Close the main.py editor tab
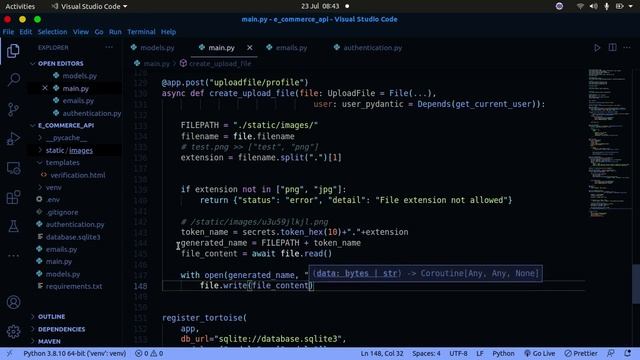The width and height of the screenshot is (640, 360). click(249, 48)
